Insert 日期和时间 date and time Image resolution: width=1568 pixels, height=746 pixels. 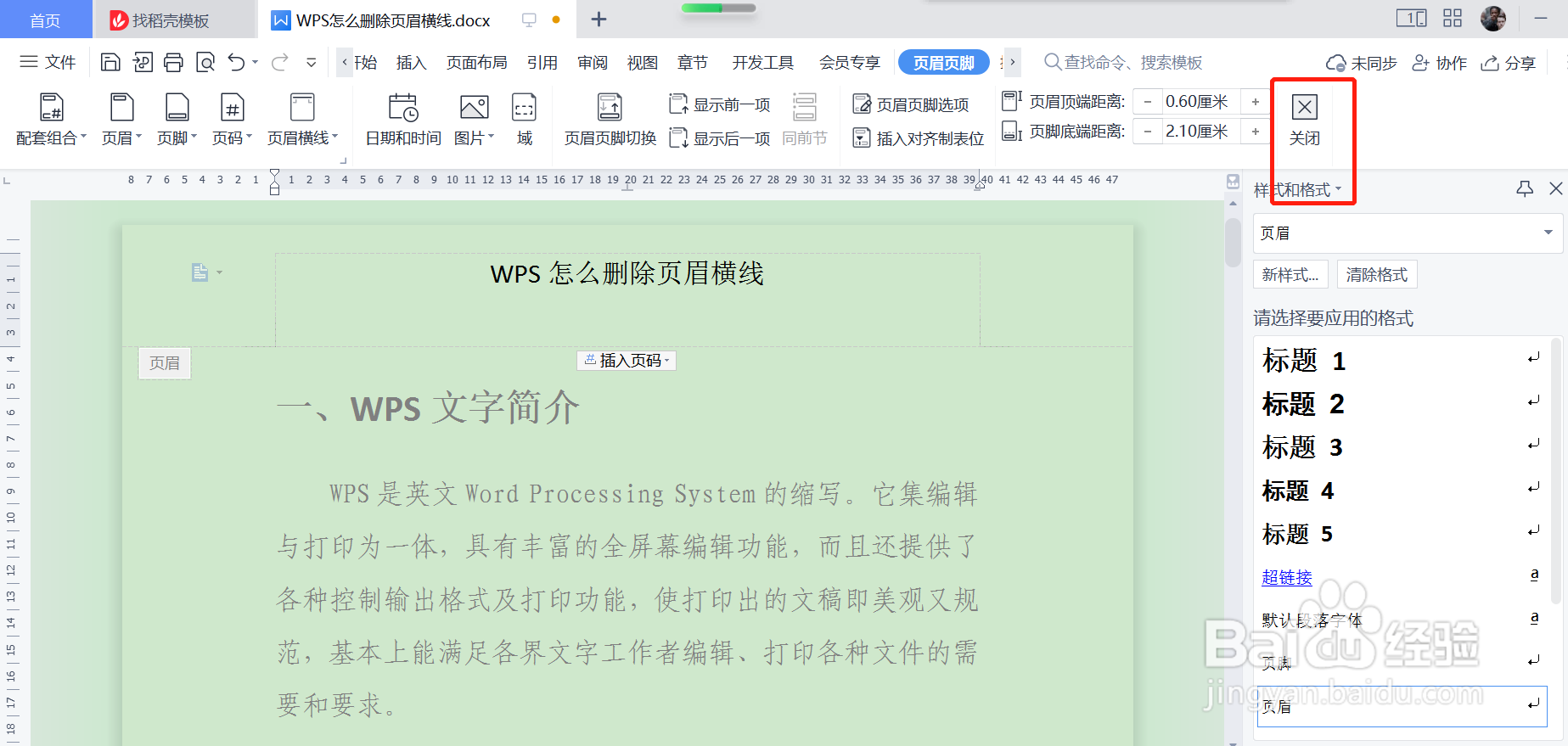(403, 120)
